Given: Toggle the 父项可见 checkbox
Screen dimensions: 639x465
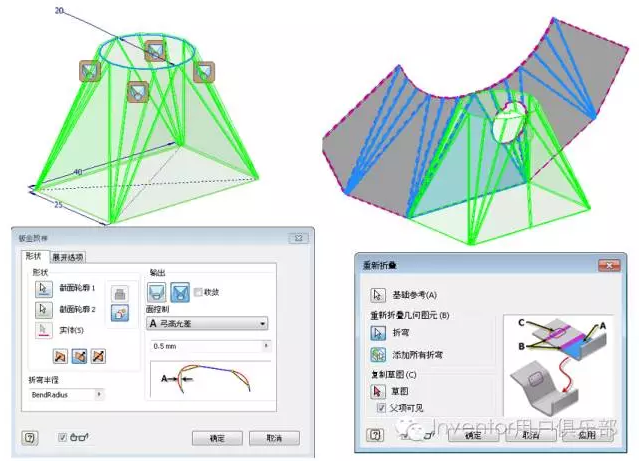Looking at the screenshot, I should [x=381, y=409].
